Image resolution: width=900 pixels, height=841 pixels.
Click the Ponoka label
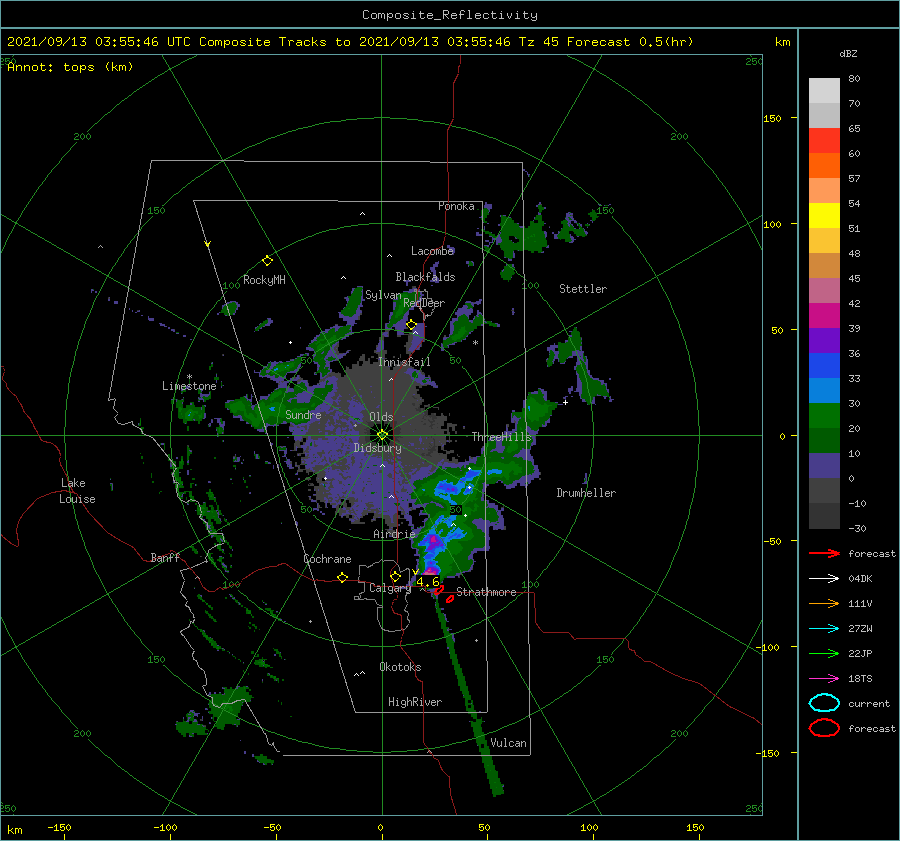tap(456, 206)
